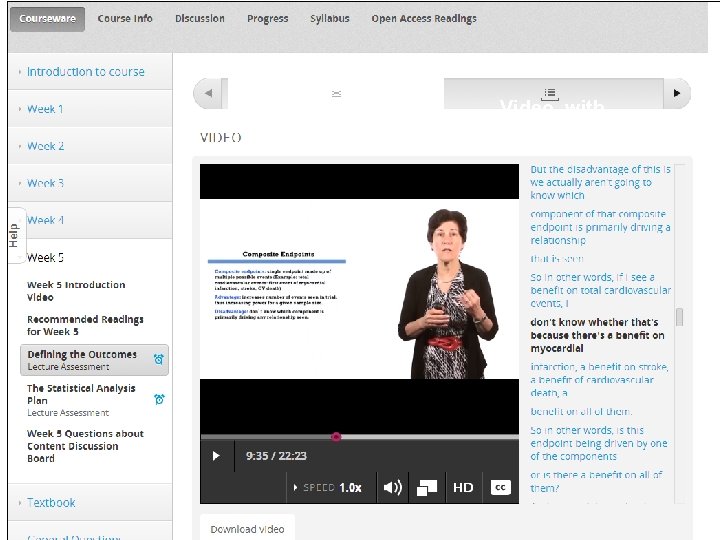This screenshot has height=540, width=720.
Task: Expand the Textbook section
Action: coord(90,502)
